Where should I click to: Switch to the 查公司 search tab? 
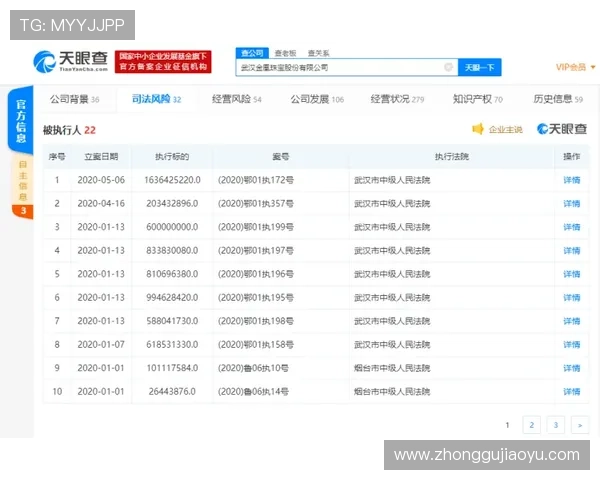coord(252,53)
